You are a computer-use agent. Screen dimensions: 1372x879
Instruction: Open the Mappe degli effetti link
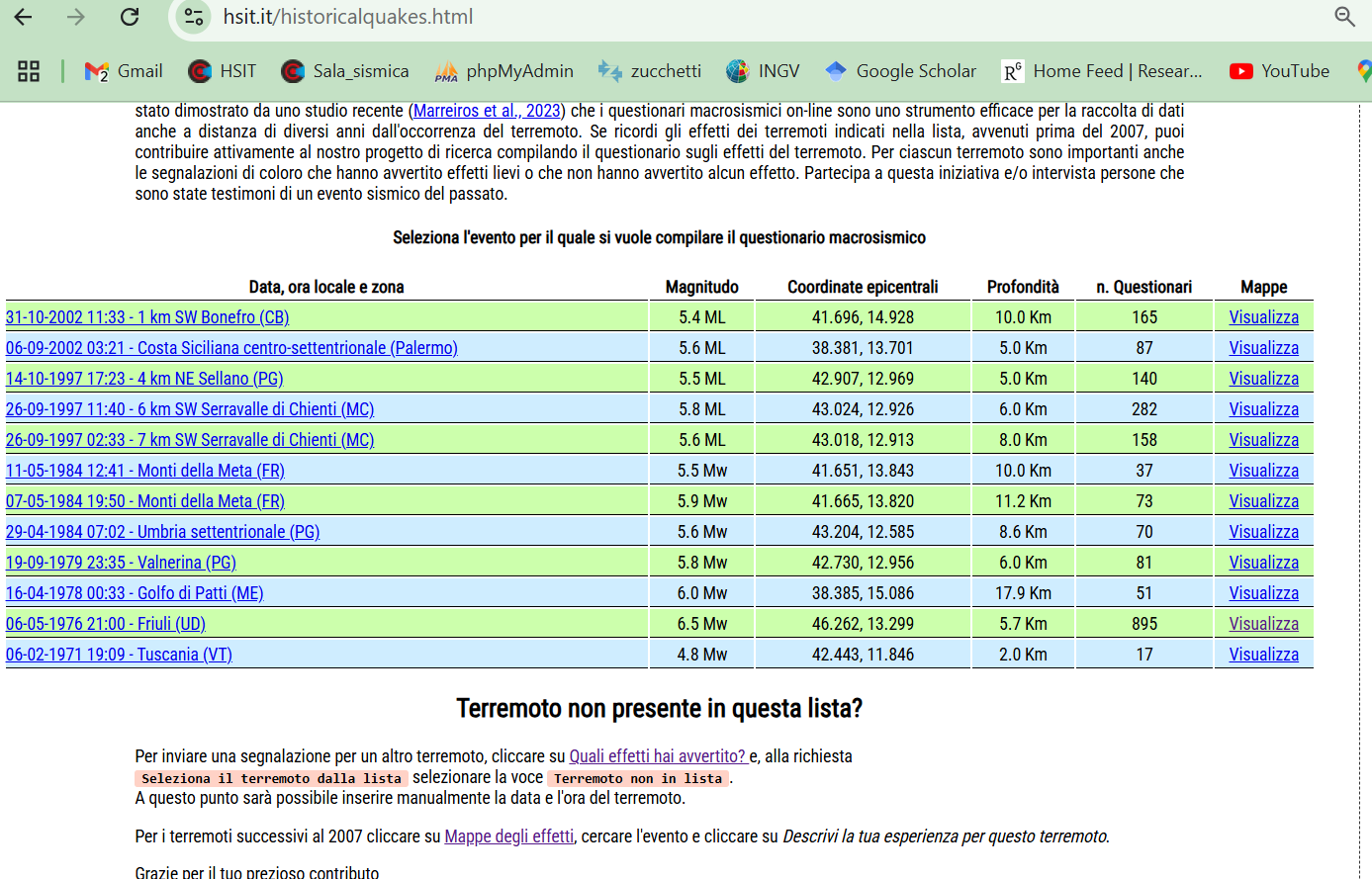[509, 836]
